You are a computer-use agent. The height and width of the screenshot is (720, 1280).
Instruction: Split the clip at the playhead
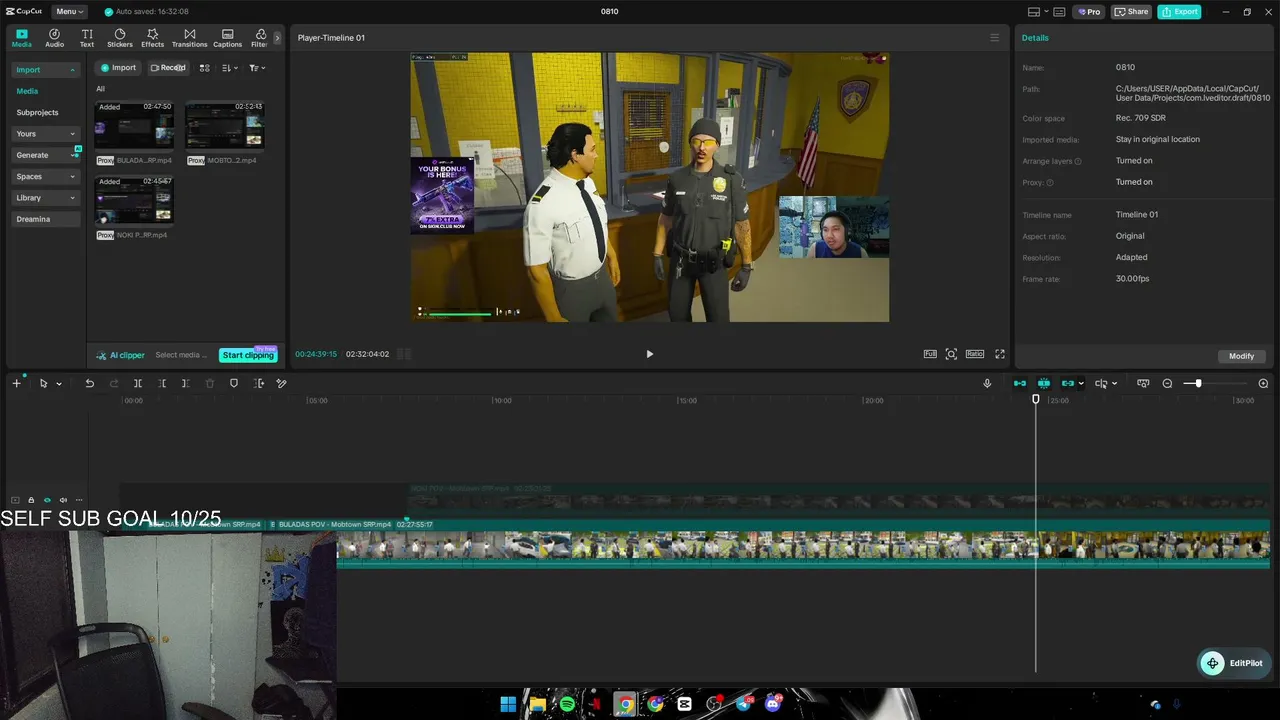click(138, 383)
